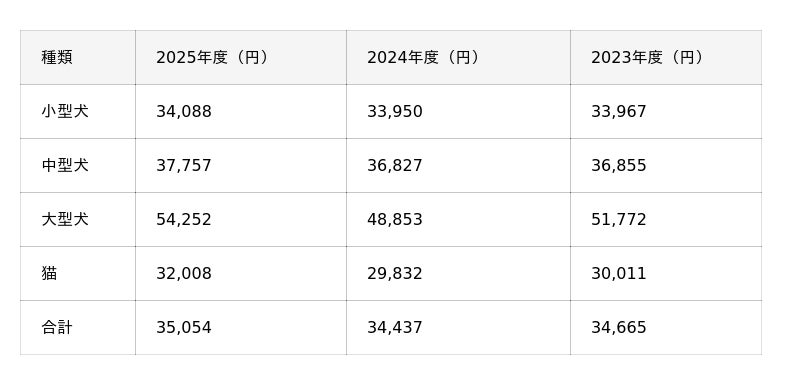Select the cell showing 34,088
Image resolution: width=800 pixels, height=385 pixels.
pyautogui.click(x=241, y=112)
